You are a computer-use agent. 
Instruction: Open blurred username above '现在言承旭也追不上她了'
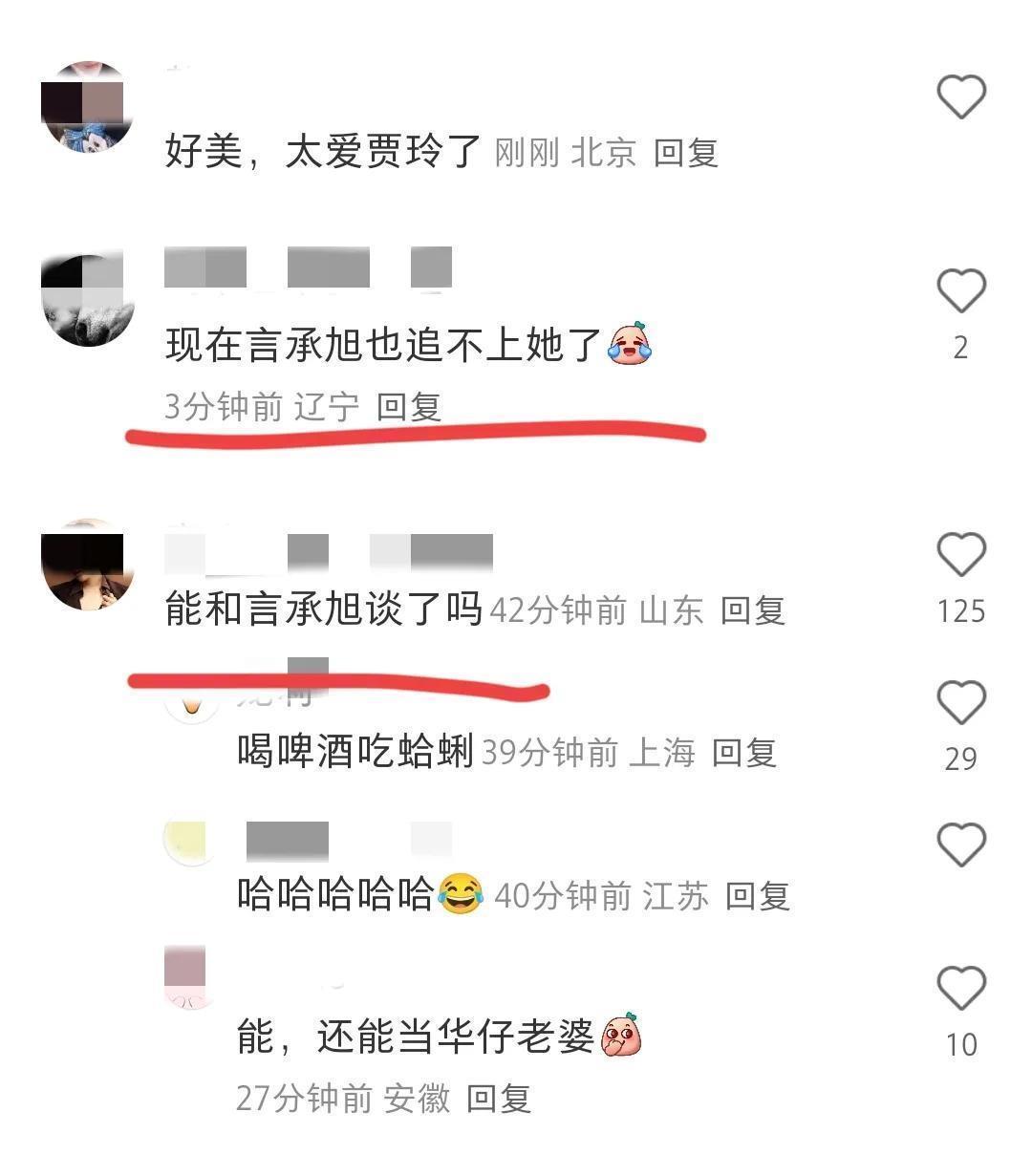click(309, 267)
